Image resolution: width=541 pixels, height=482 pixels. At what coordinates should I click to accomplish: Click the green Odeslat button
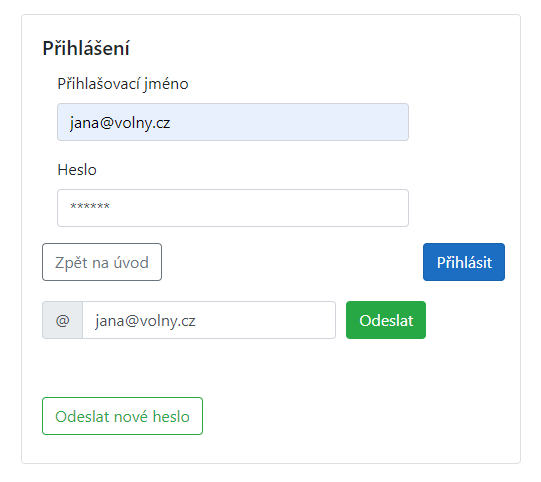coord(386,320)
